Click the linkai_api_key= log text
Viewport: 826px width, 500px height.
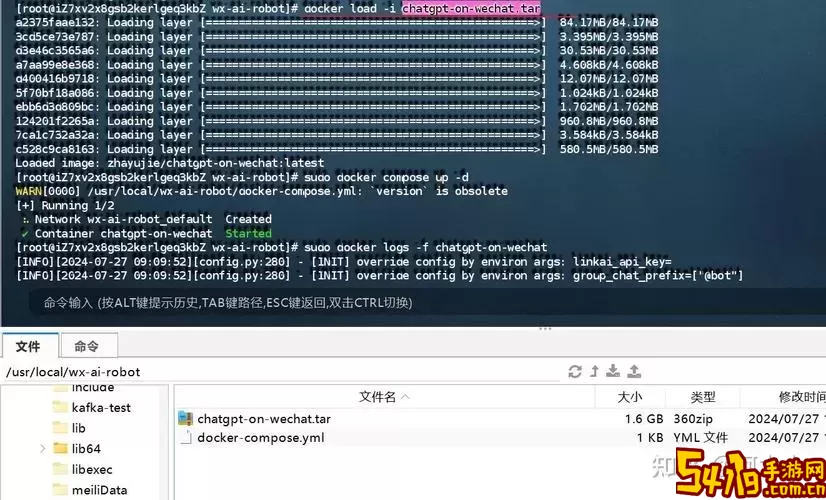click(x=622, y=261)
